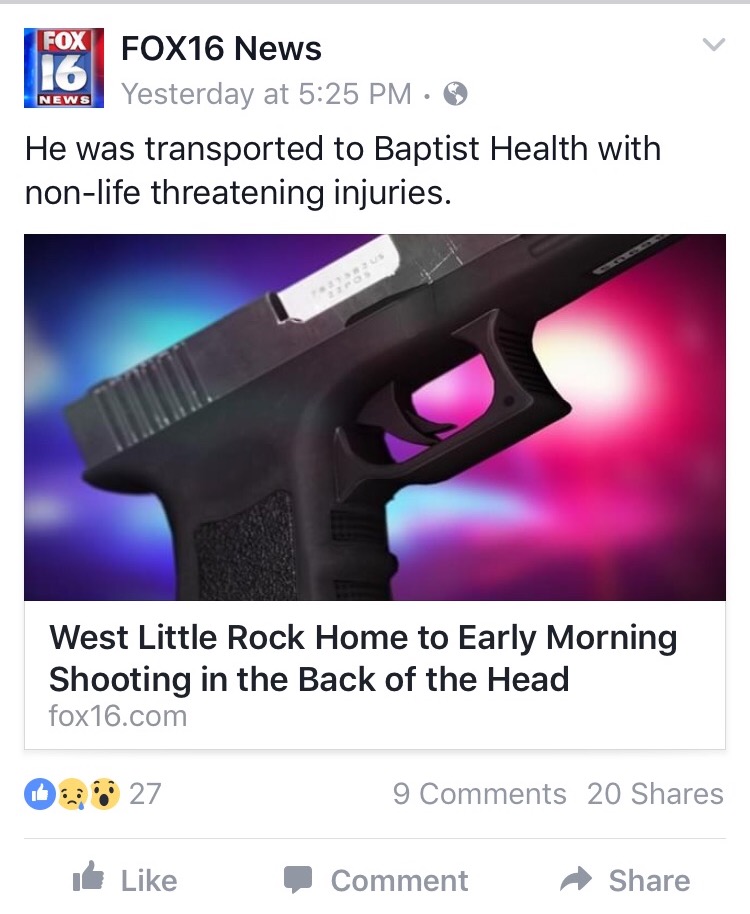Viewport: 750px width, 914px height.
Task: Click the wow surprised reaction emoji
Action: click(x=104, y=794)
